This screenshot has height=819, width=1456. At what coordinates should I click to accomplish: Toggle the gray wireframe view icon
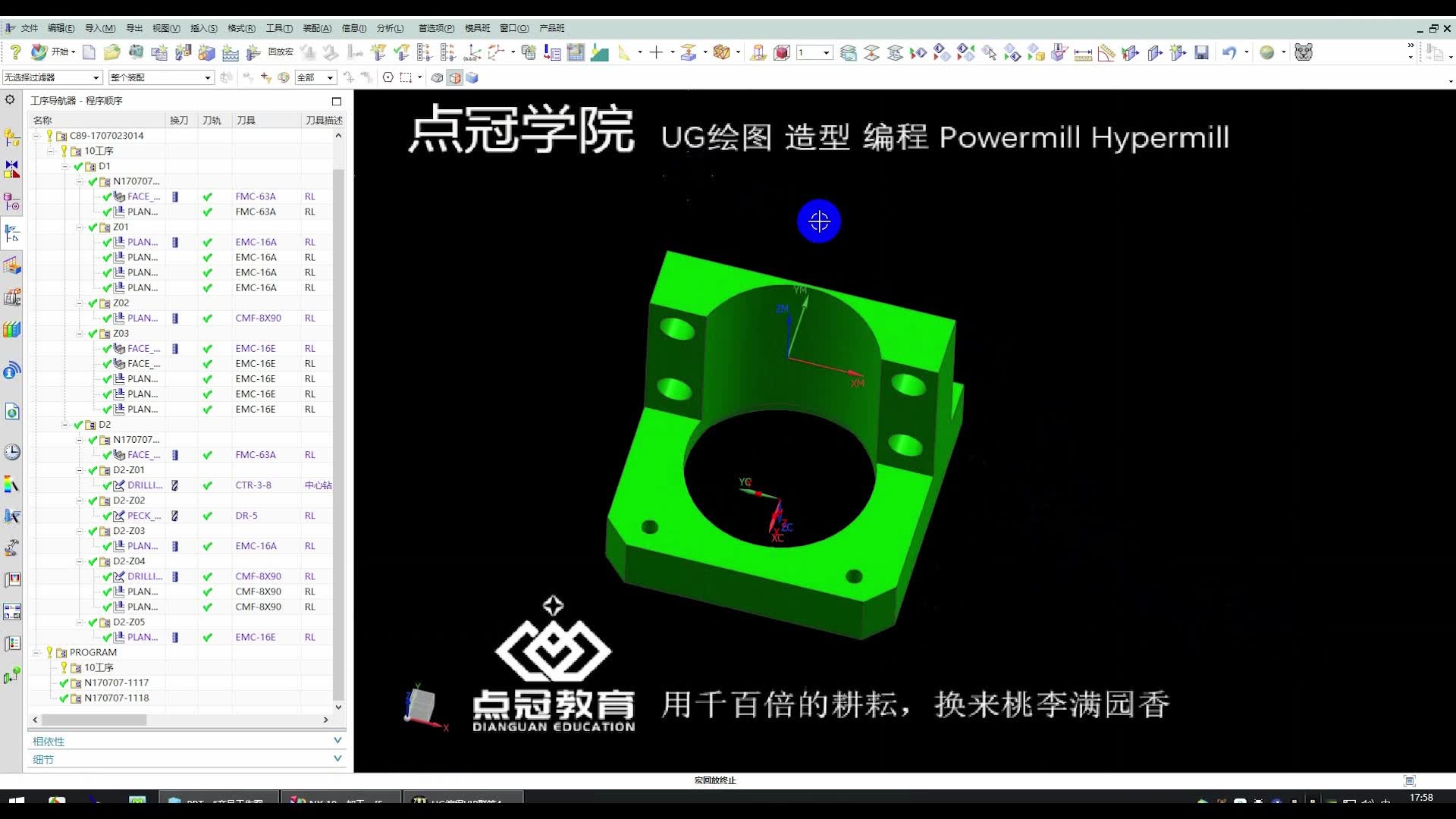point(437,77)
